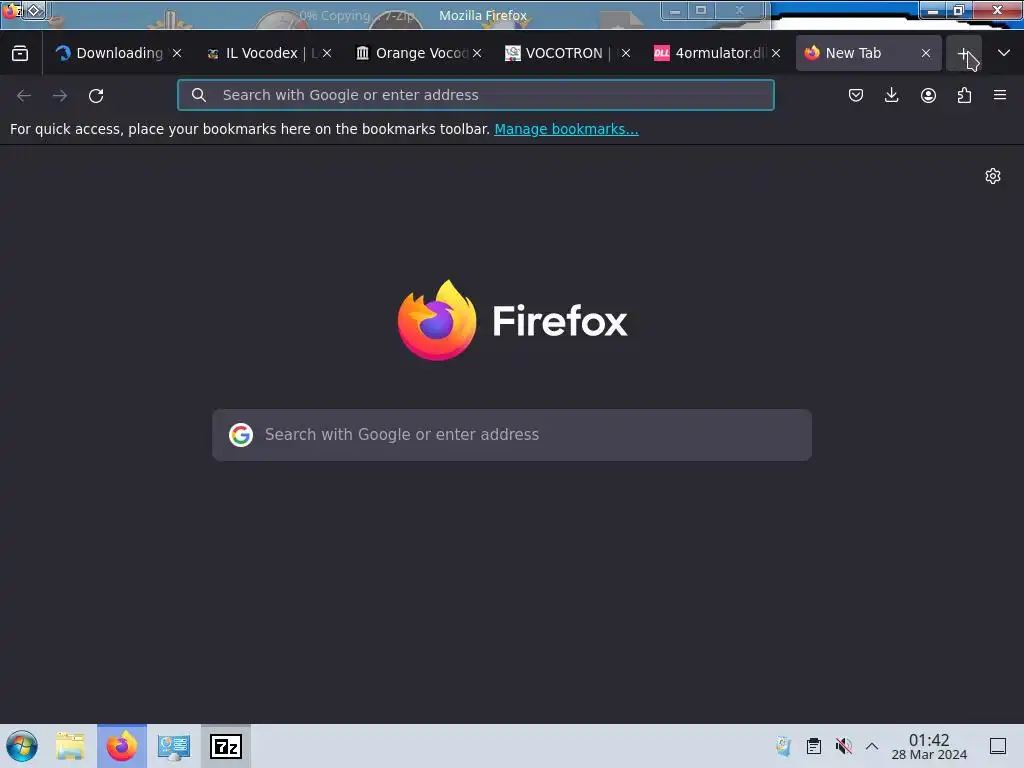
Task: Click the show desktop button
Action: (x=998, y=746)
